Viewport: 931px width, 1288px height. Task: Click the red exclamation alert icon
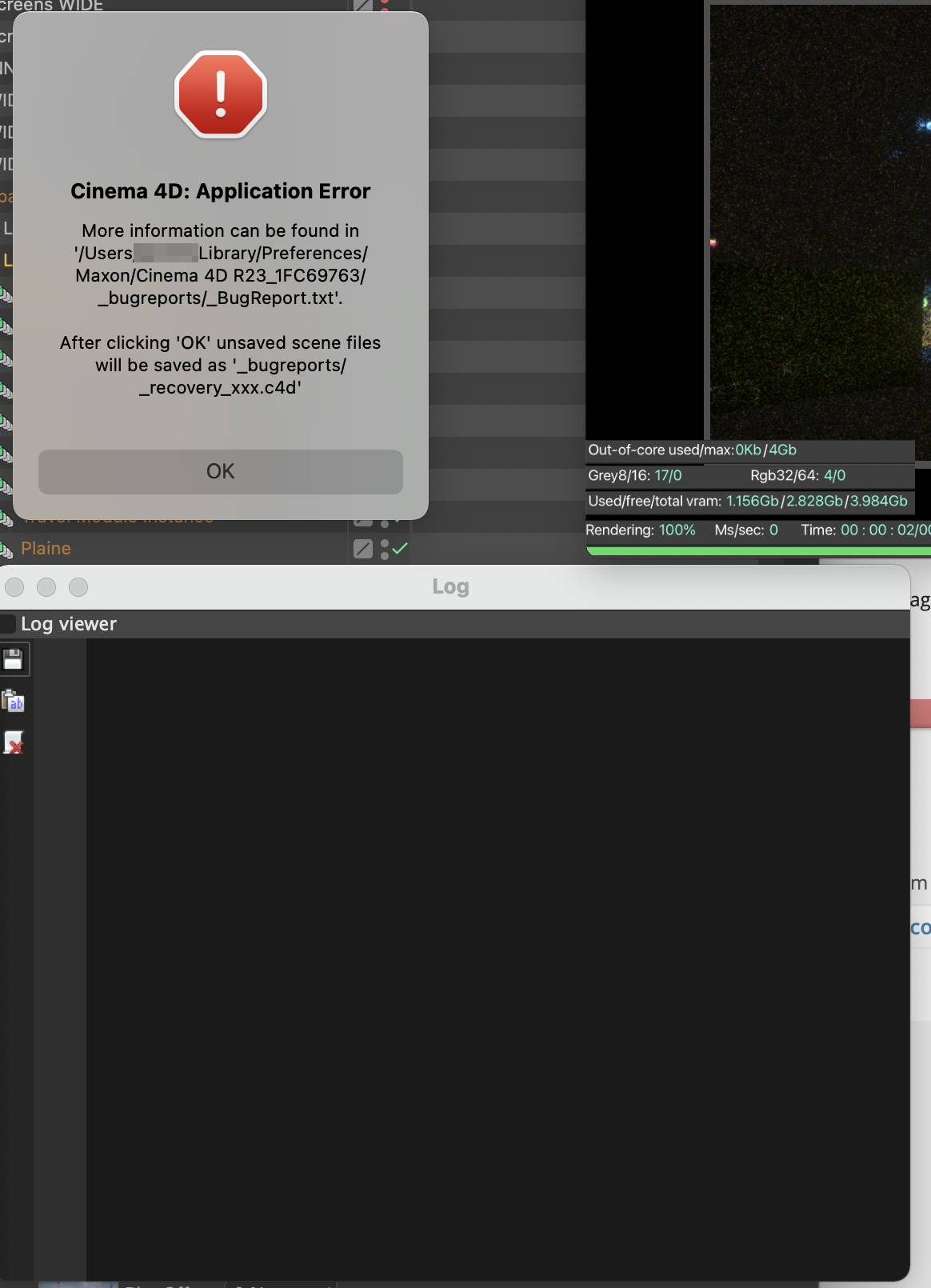tap(221, 94)
